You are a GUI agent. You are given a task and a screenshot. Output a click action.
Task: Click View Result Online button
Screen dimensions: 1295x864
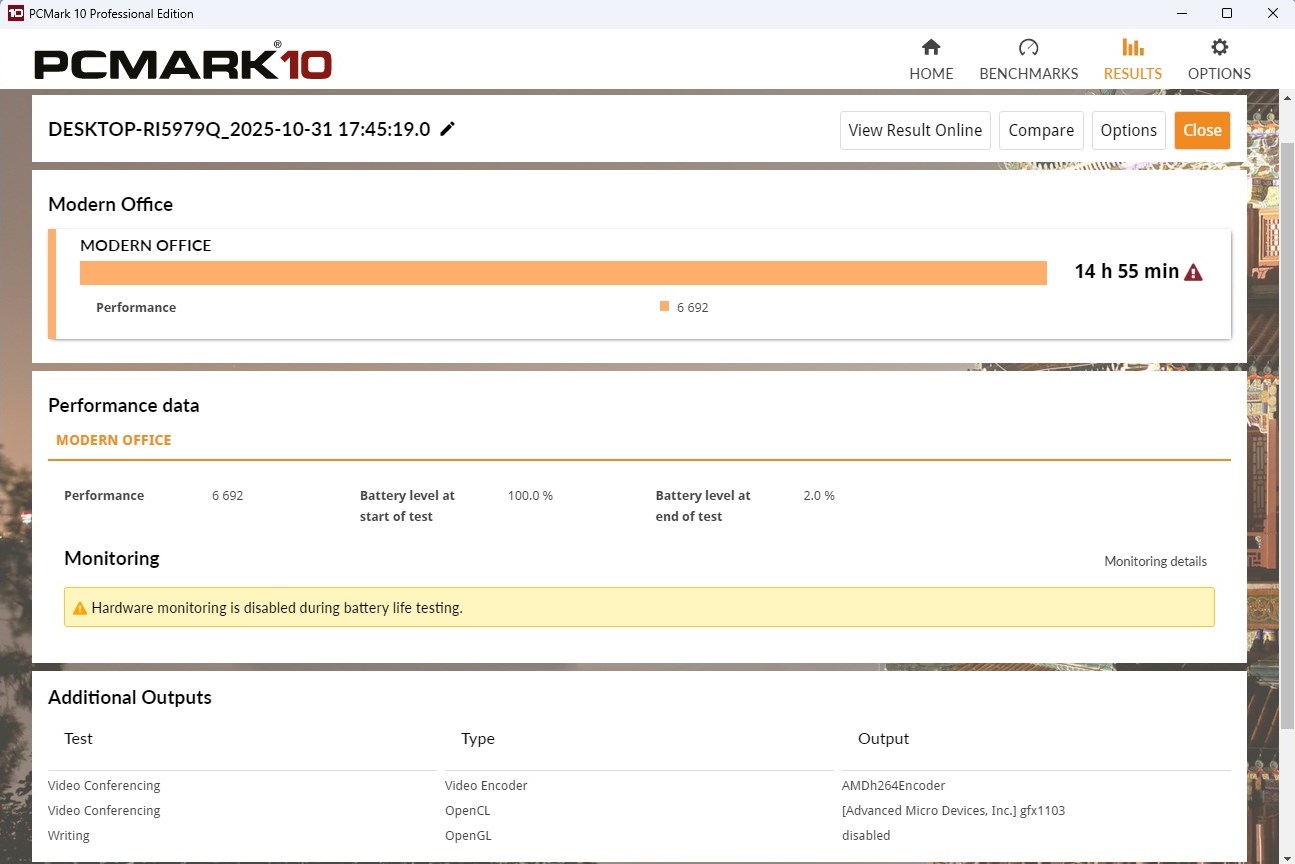point(915,130)
